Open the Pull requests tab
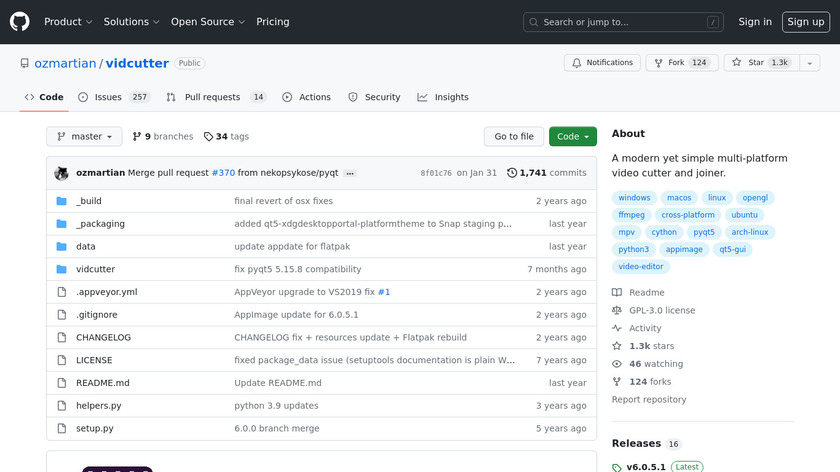840x472 pixels. click(x=216, y=97)
